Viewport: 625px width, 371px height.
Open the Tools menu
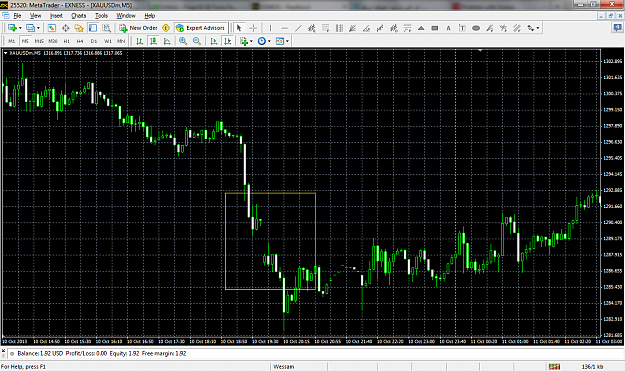tap(101, 16)
